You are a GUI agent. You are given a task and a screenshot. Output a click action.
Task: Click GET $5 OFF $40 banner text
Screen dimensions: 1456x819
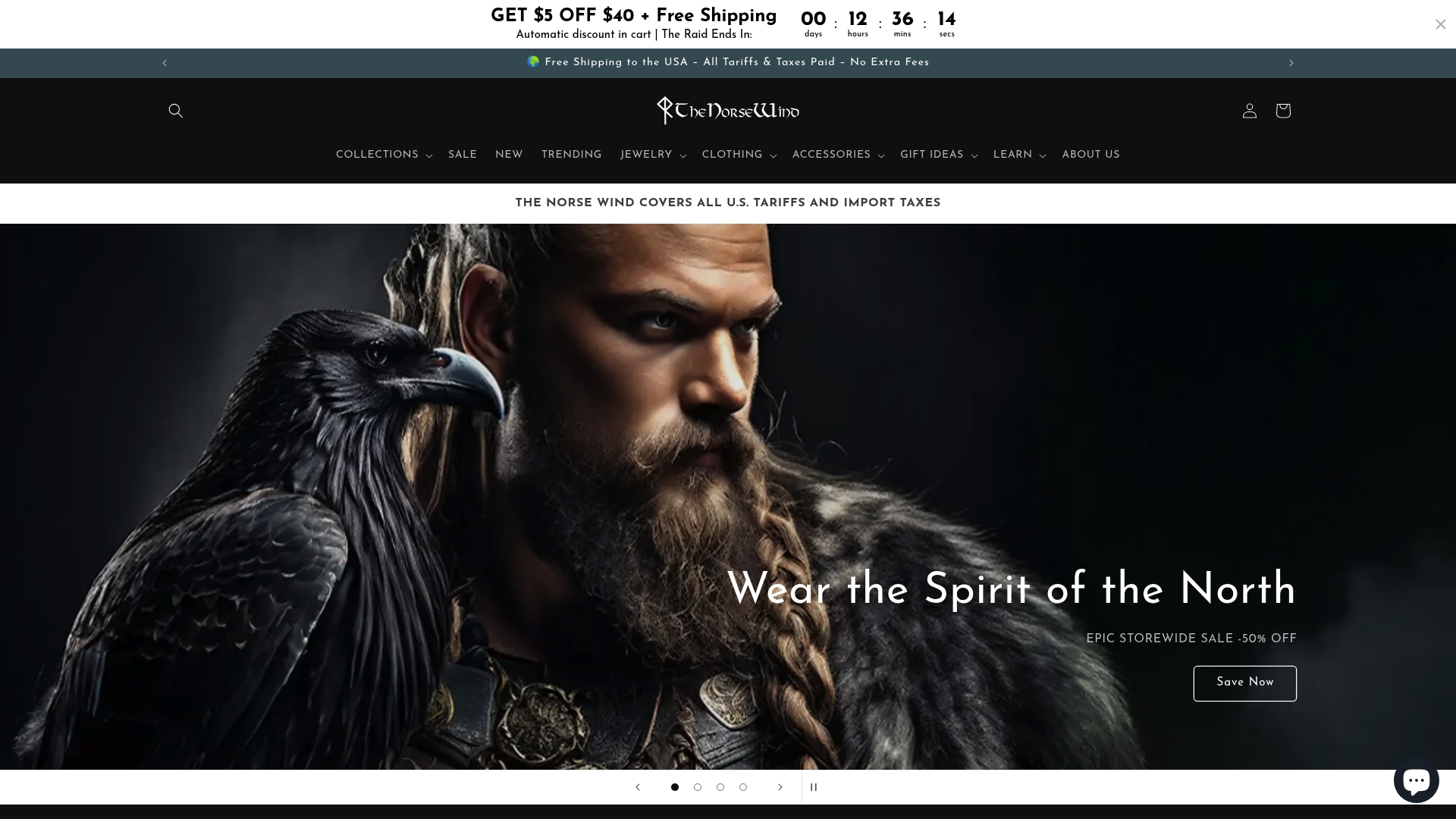(x=634, y=17)
